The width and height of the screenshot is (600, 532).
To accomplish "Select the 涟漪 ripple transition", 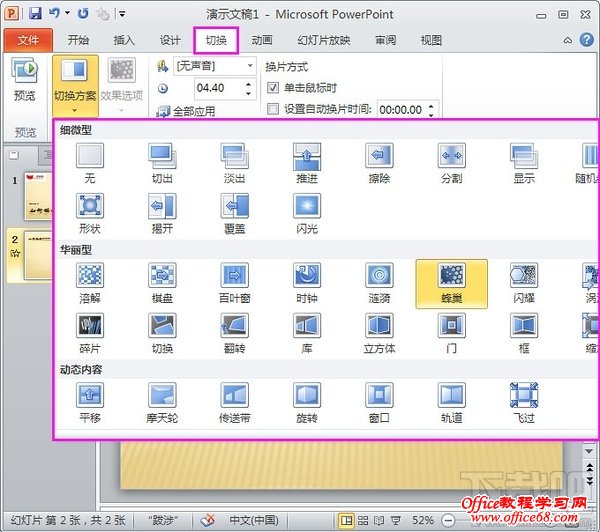I will (379, 283).
